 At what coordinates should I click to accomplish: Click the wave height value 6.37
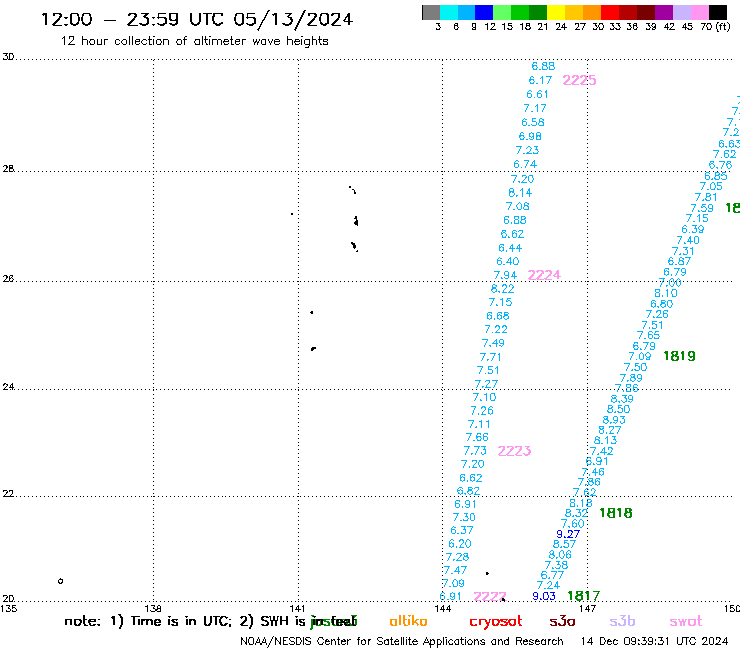click(x=462, y=530)
